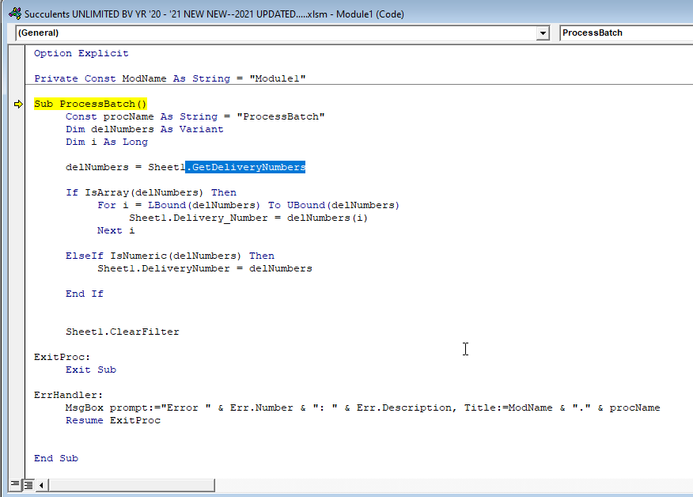Click the 'Sheet1.ClearFilter' line
The height and width of the screenshot is (497, 693).
tap(122, 332)
